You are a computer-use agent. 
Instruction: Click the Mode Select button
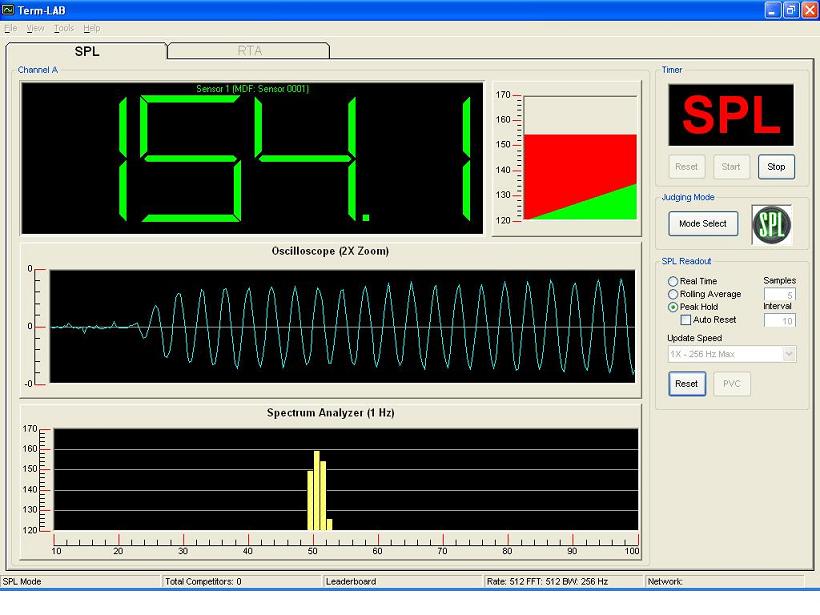(x=703, y=224)
